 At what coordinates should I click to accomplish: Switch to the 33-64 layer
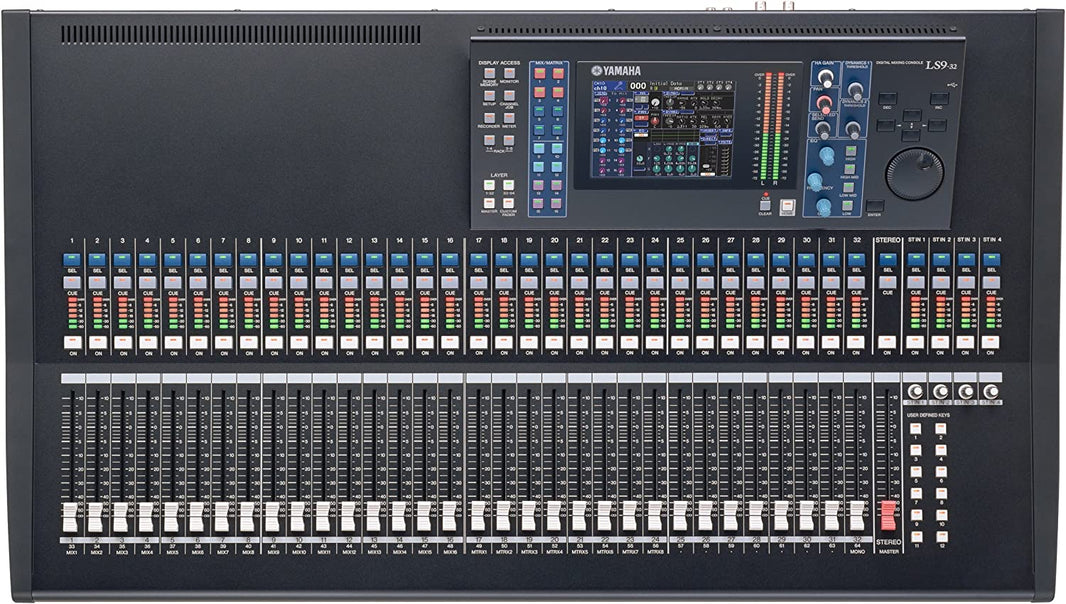point(509,185)
